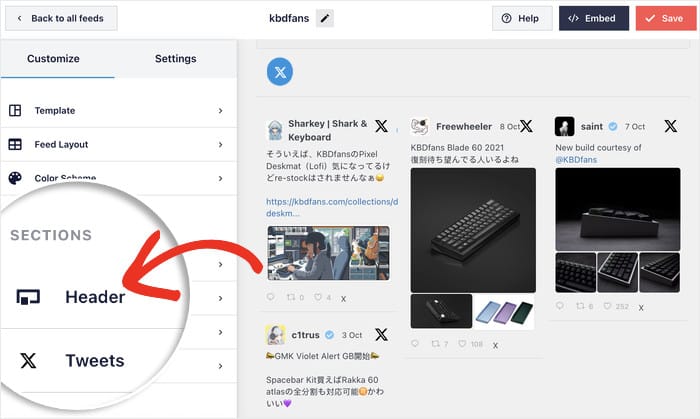The width and height of the screenshot is (700, 419).
Task: Expand the Template settings chevron
Action: click(220, 111)
